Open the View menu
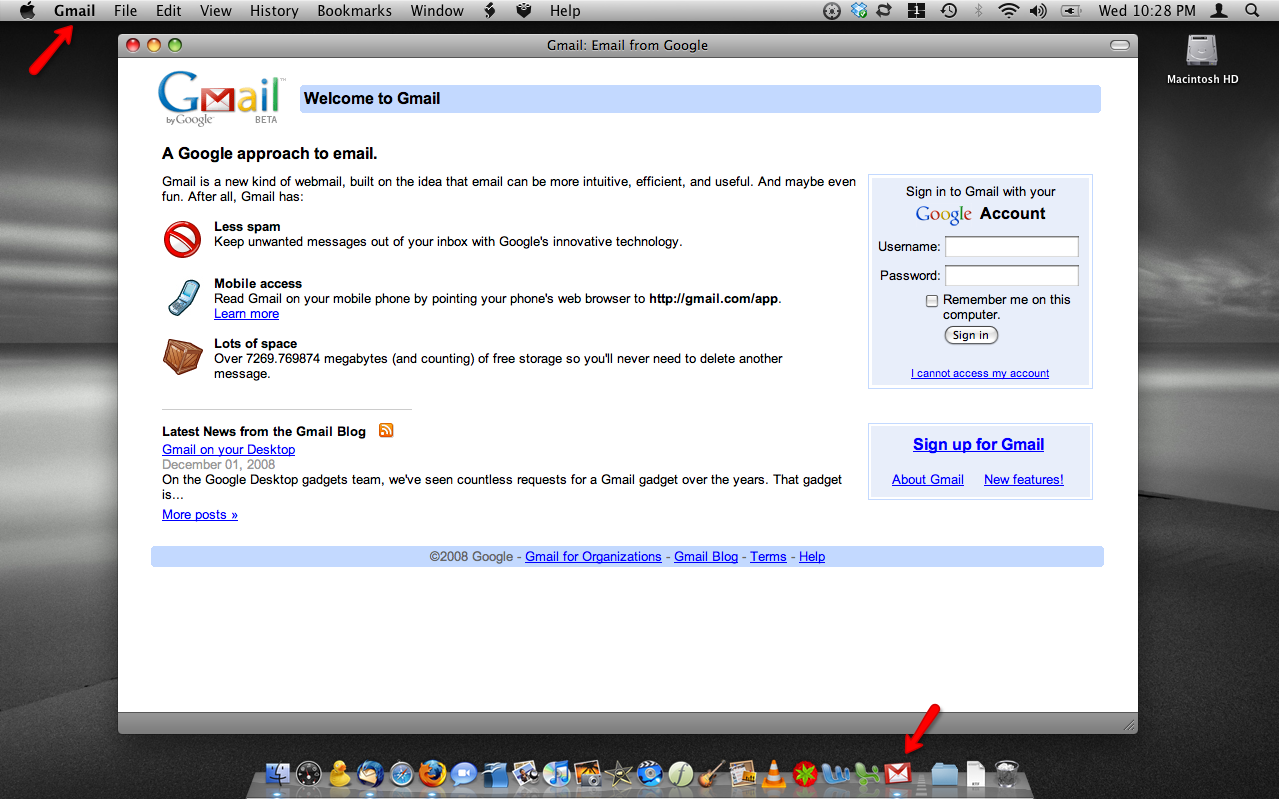1279x799 pixels. pyautogui.click(x=216, y=10)
